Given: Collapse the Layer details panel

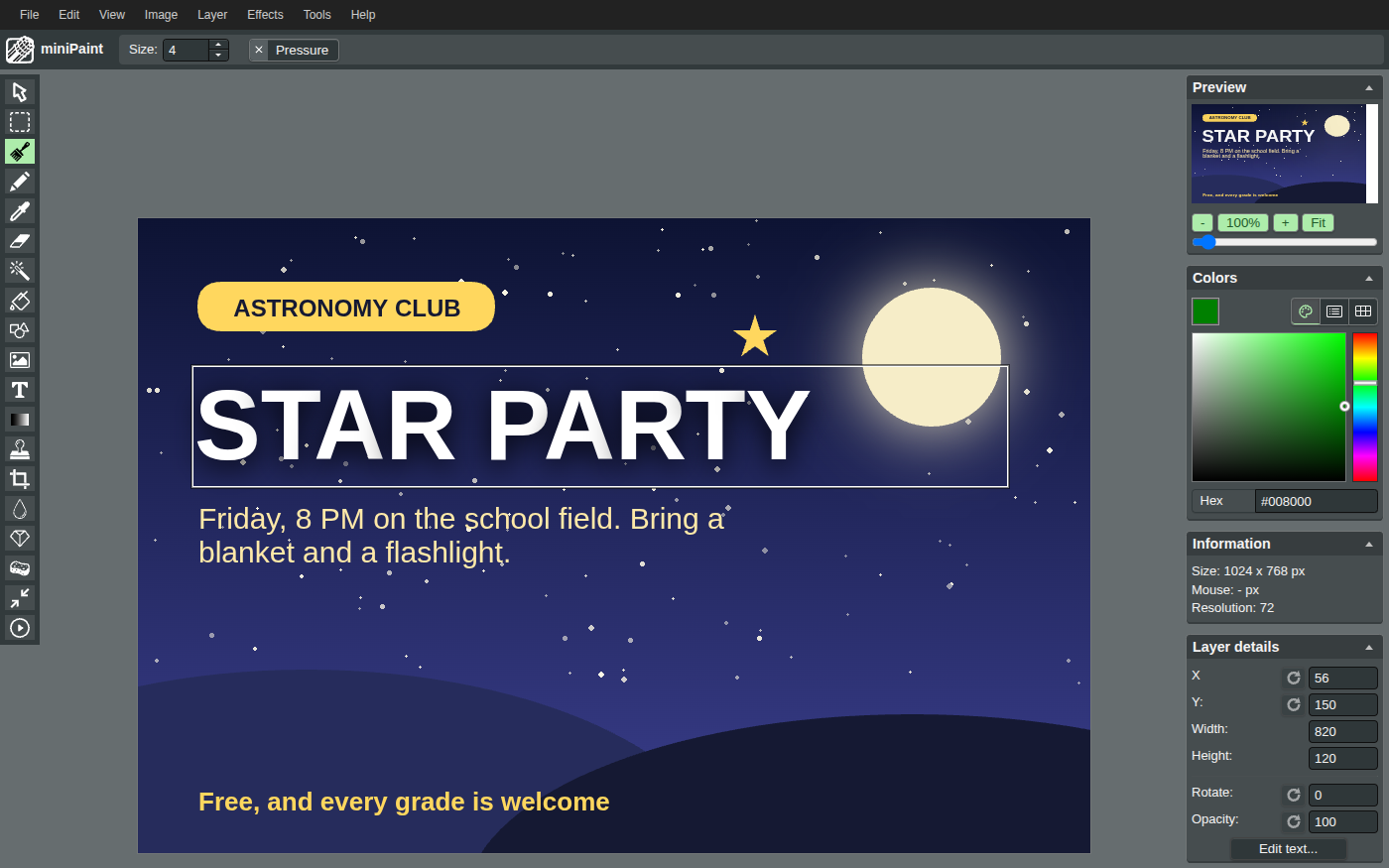Looking at the screenshot, I should tap(1369, 648).
